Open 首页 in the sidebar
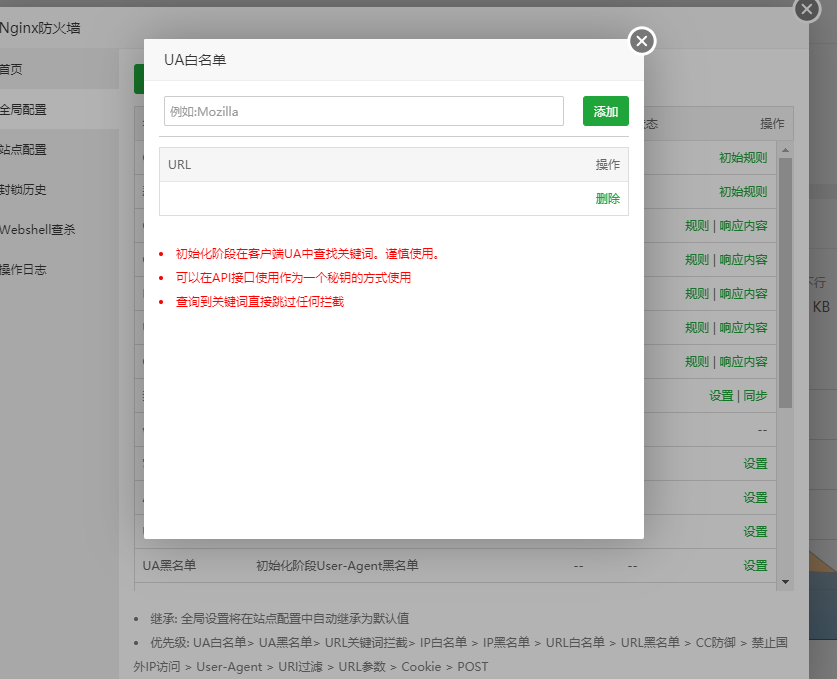Viewport: 837px width, 679px height. [59, 69]
